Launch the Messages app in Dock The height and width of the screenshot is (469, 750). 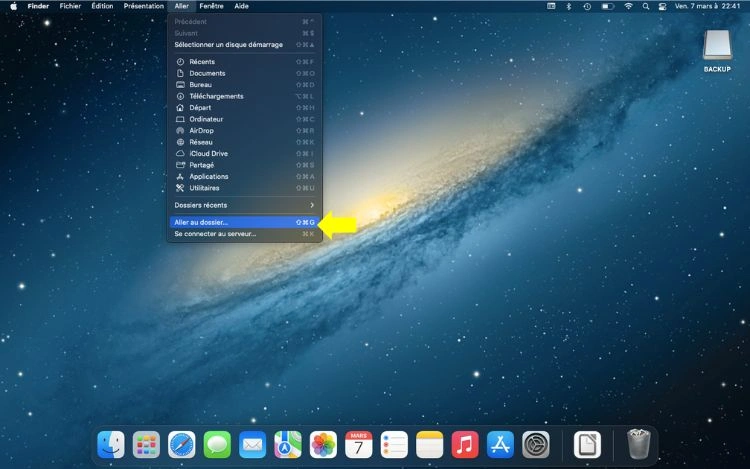pyautogui.click(x=217, y=444)
